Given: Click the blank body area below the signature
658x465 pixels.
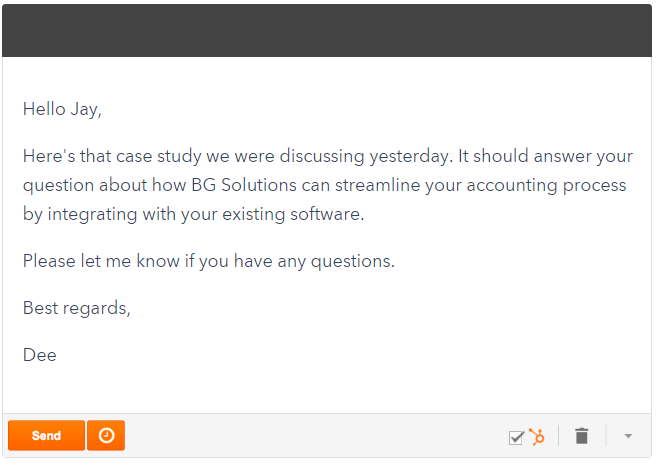Looking at the screenshot, I should [x=328, y=390].
